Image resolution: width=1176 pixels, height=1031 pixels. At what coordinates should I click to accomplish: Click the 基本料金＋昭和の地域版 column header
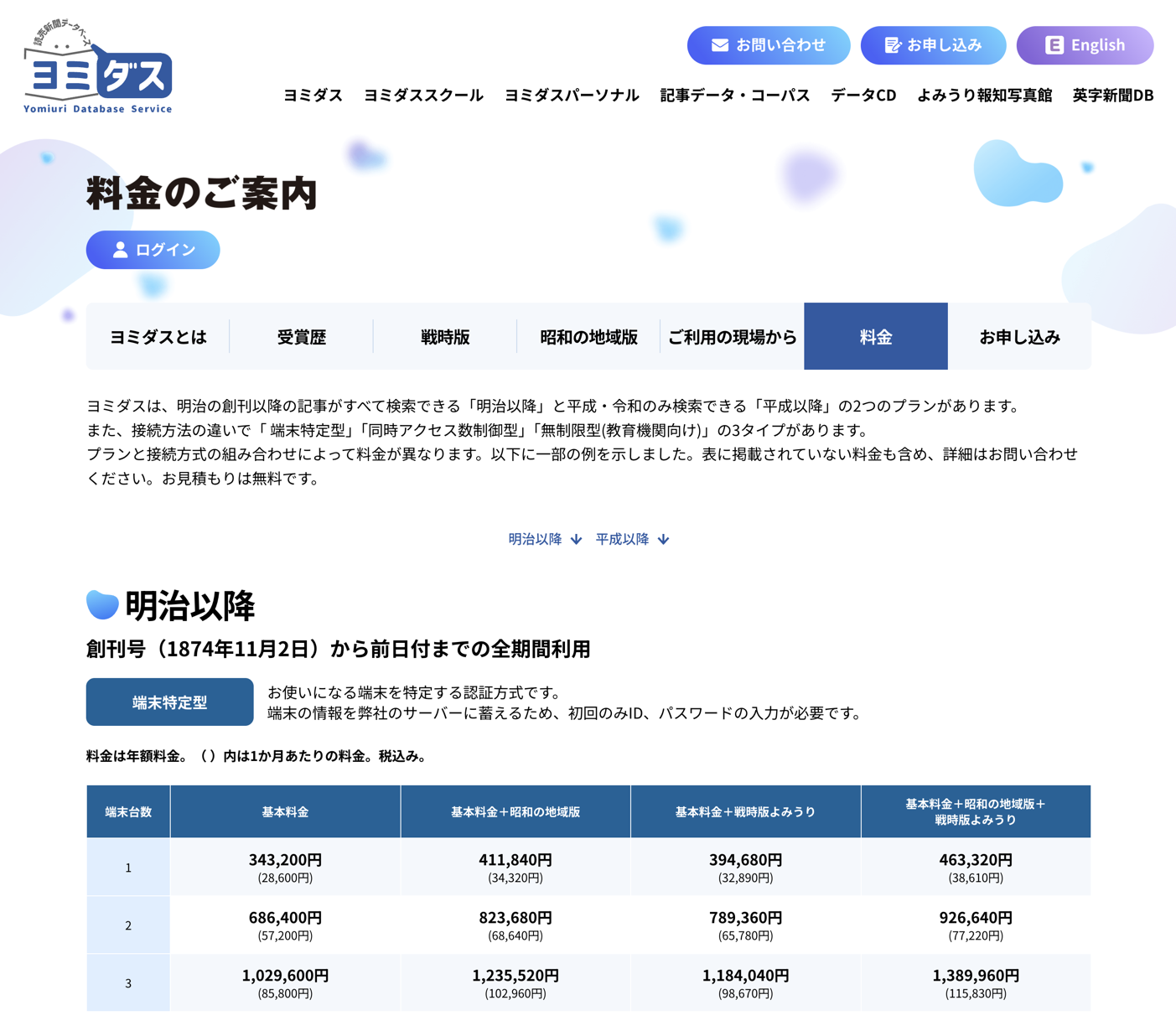coord(515,811)
